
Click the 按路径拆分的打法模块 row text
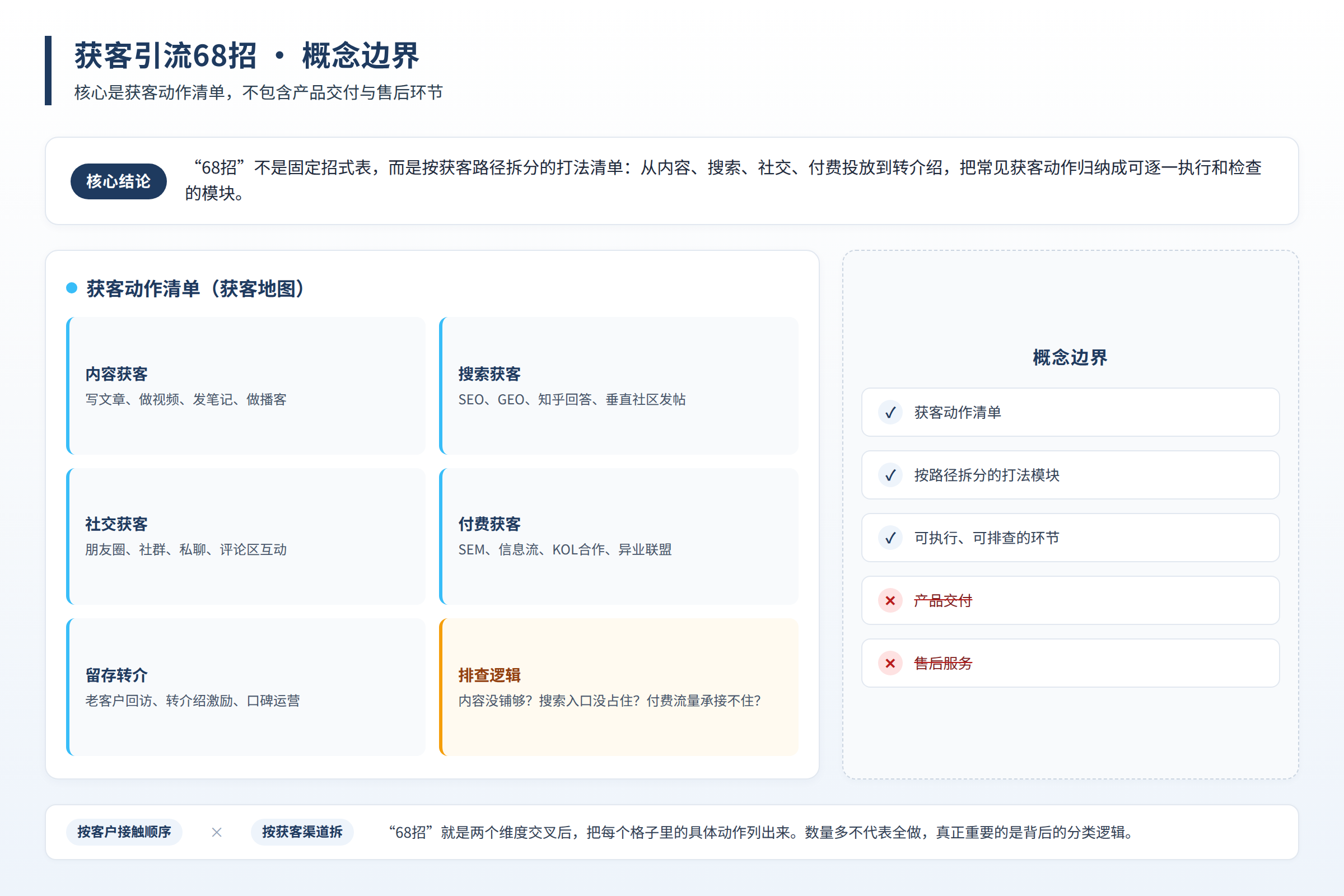987,475
